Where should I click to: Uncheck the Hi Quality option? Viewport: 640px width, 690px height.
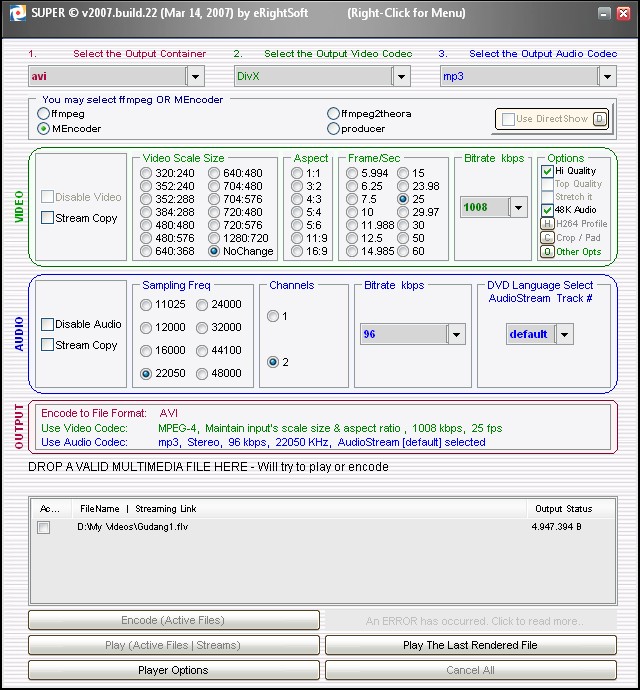[x=547, y=171]
